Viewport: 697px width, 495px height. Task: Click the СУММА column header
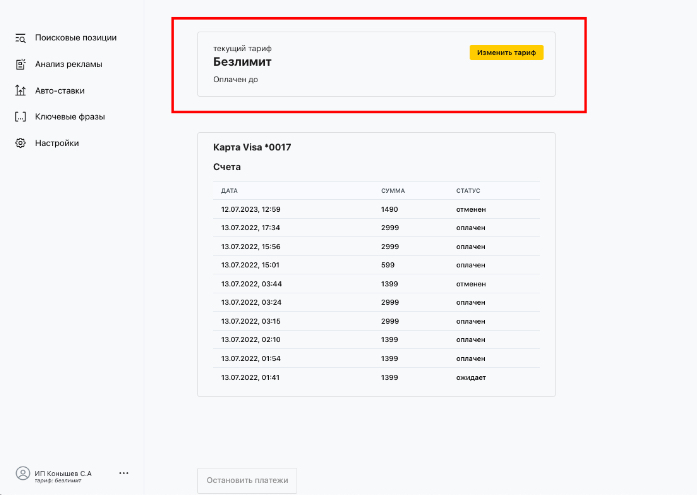393,191
